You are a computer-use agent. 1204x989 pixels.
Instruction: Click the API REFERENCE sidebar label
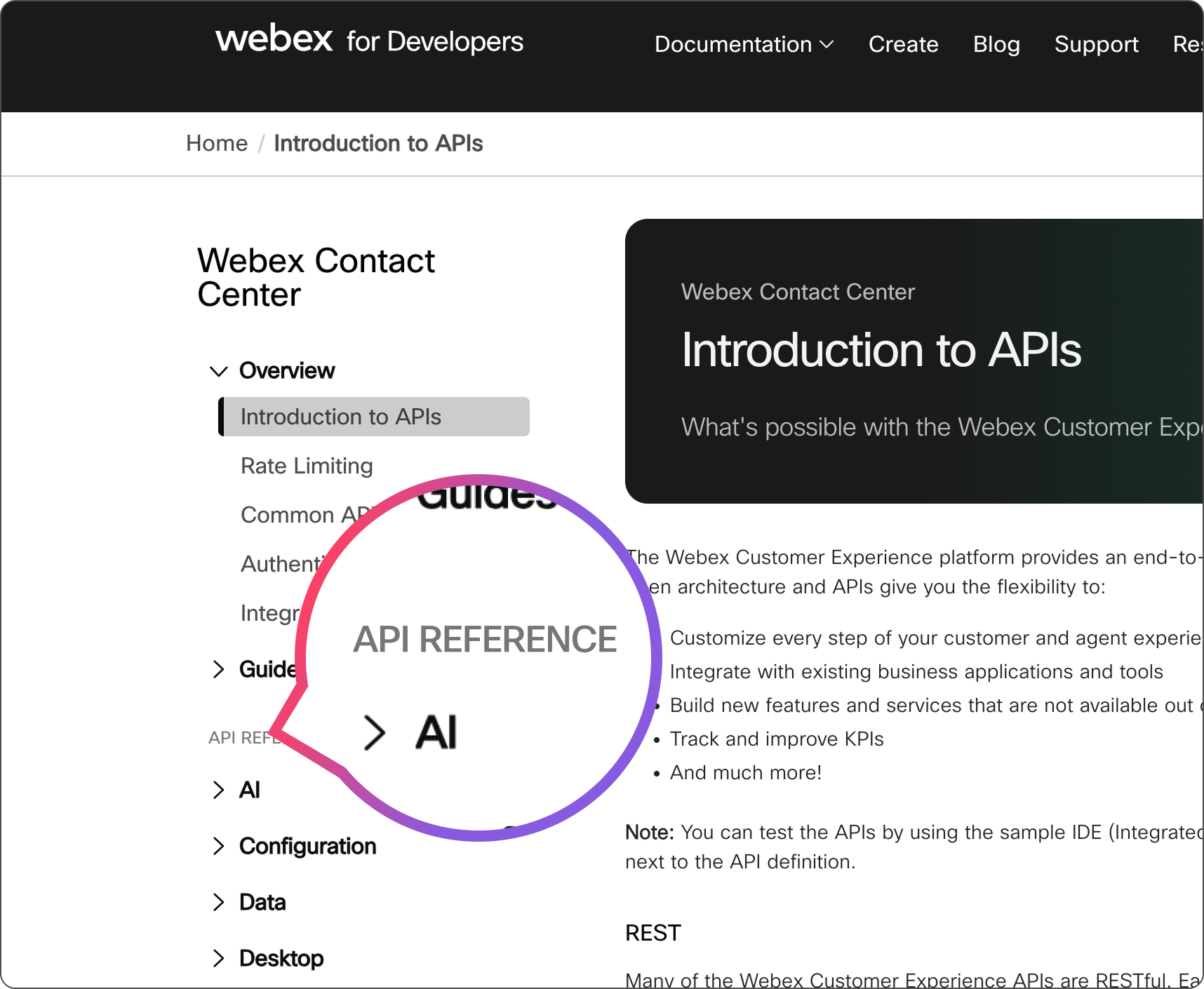[x=243, y=737]
